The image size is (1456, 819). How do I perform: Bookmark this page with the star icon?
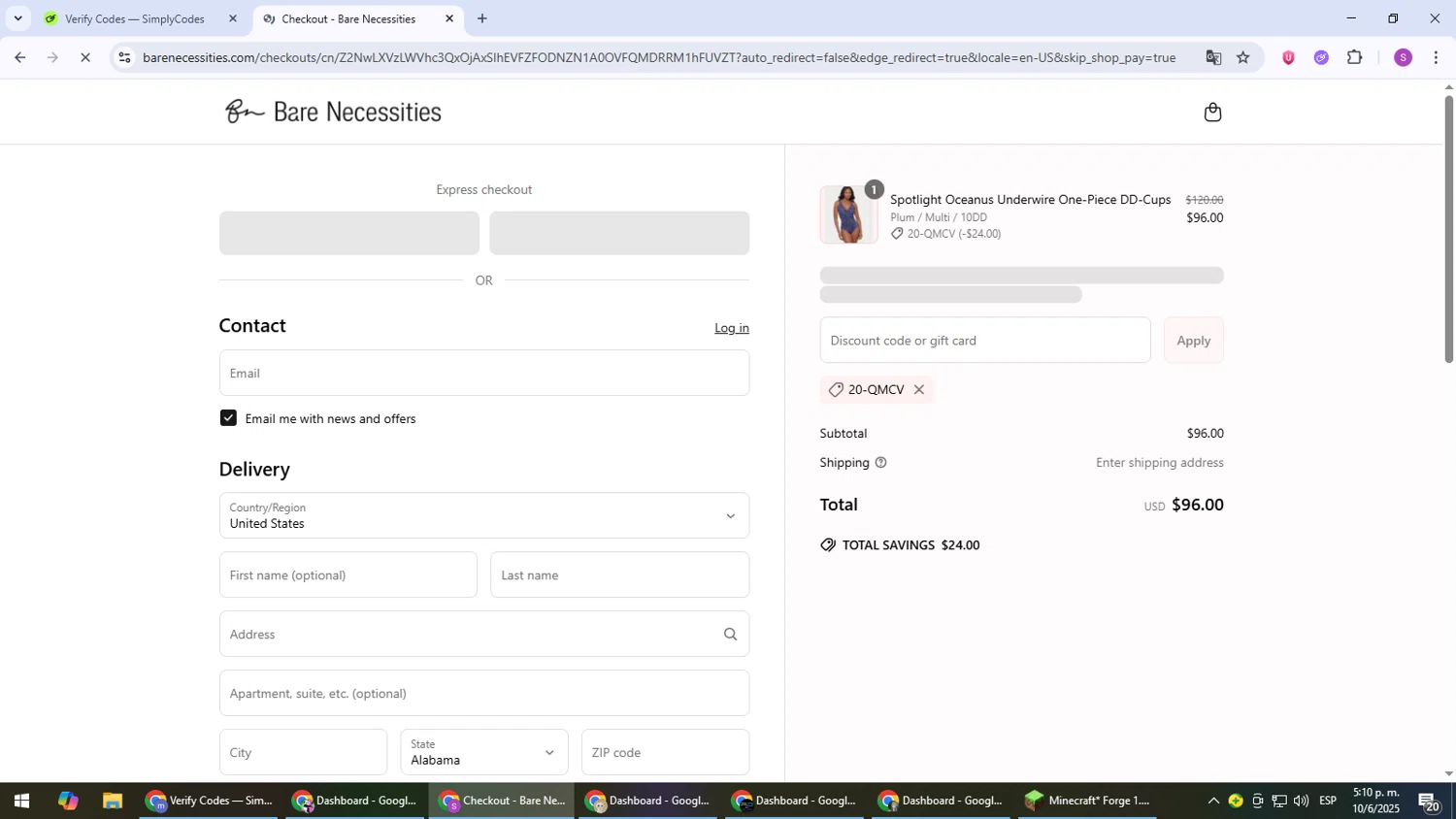[x=1243, y=57]
